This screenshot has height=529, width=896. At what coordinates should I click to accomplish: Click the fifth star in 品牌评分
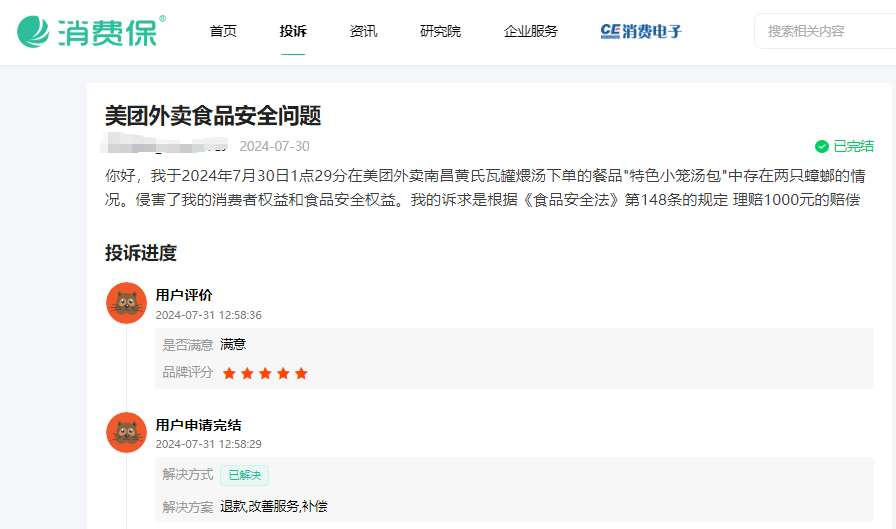tap(302, 374)
